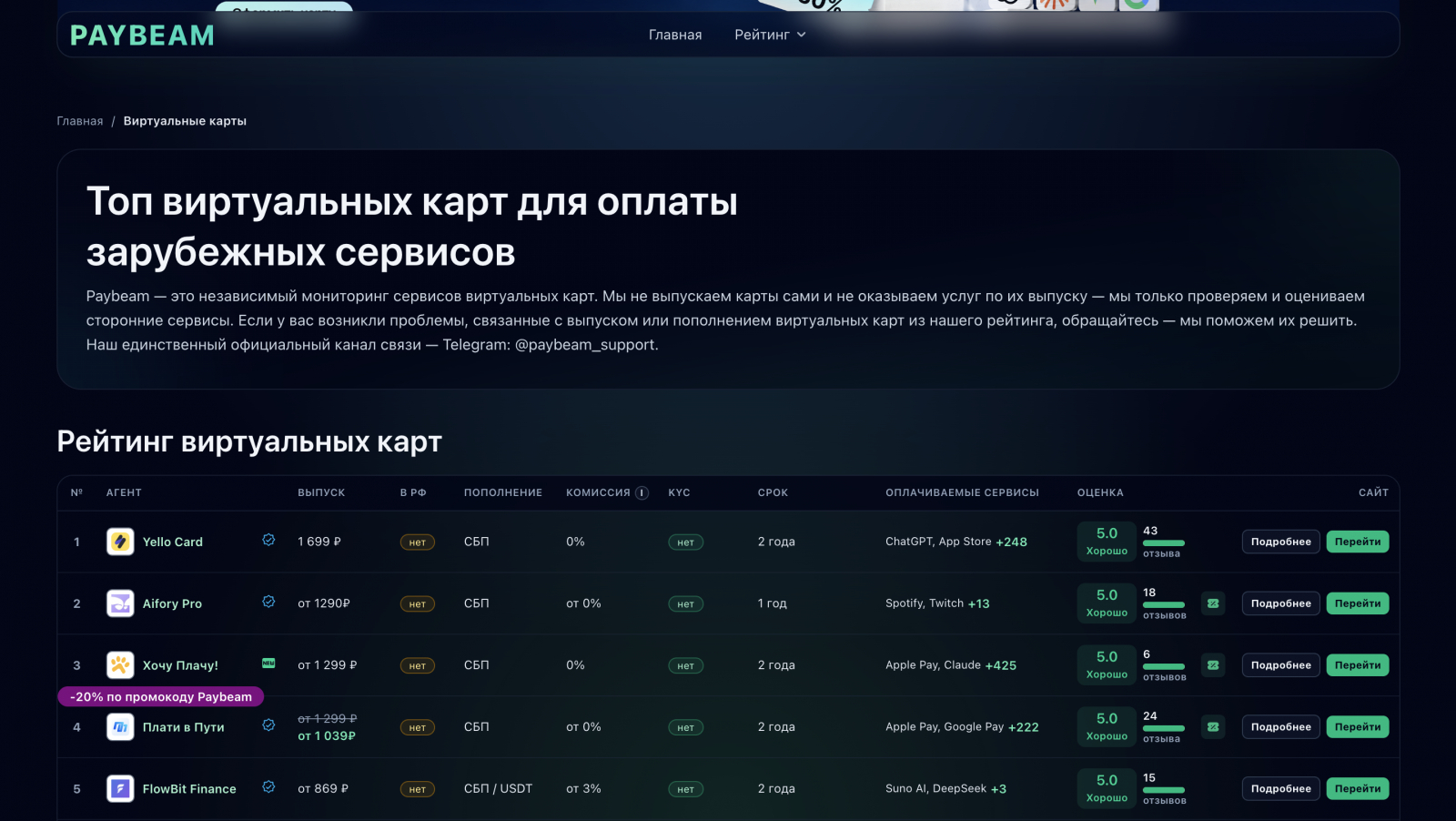
Task: Click verified badge next to Yello Card
Action: pos(268,540)
